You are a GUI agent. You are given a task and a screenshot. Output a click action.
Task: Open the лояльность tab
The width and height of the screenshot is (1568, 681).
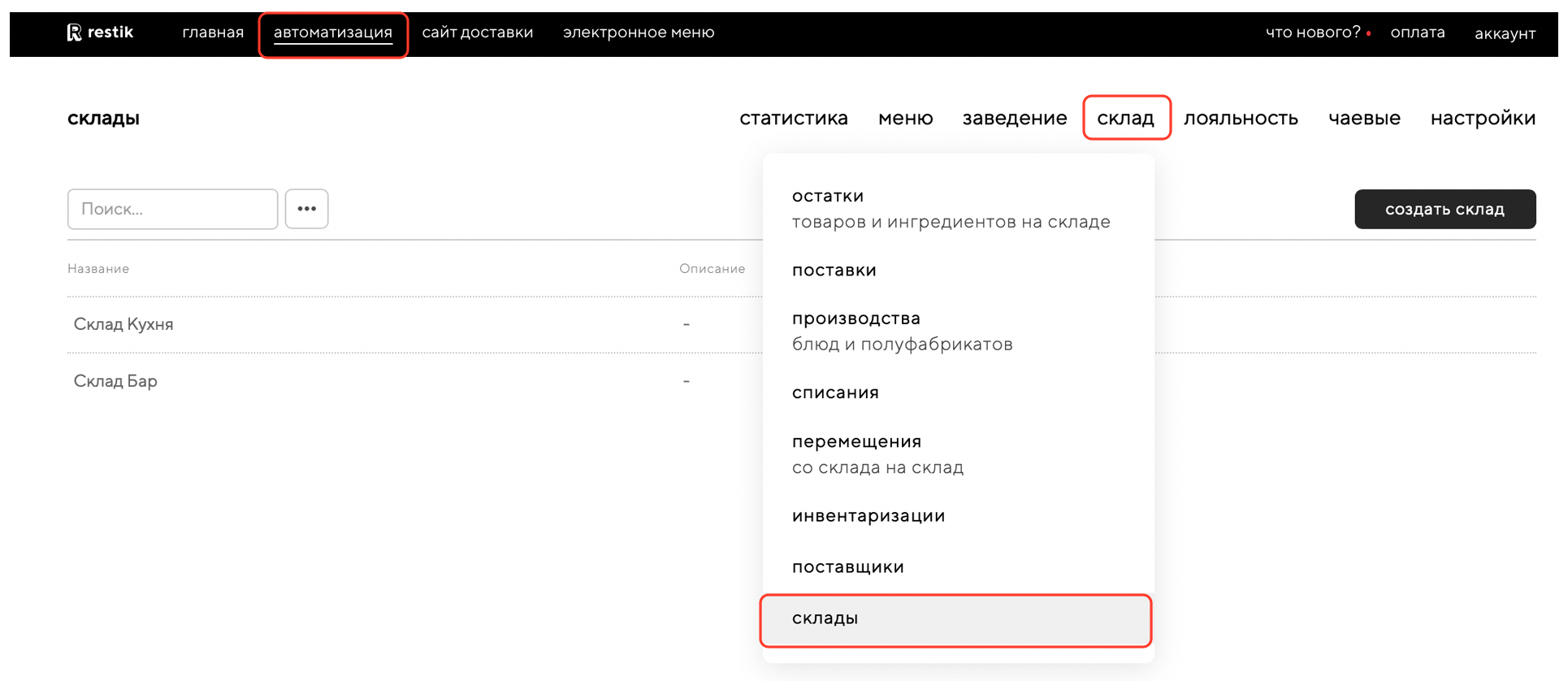[1241, 118]
